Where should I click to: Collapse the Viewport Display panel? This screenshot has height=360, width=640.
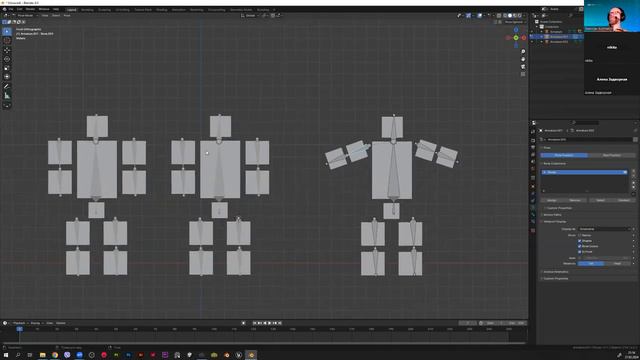pos(554,222)
